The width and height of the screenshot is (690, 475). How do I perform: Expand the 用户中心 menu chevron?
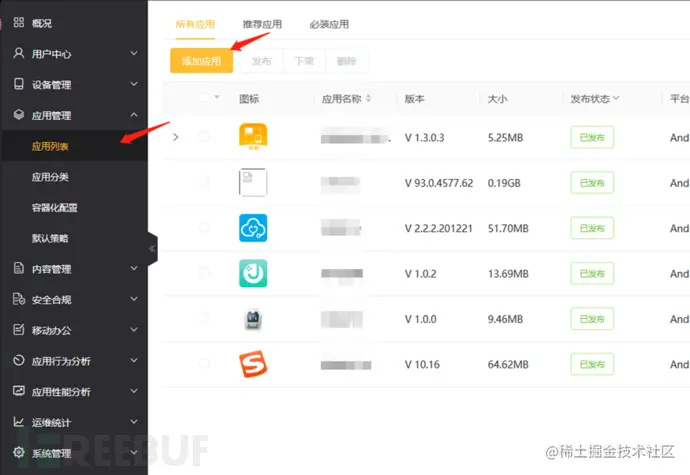click(x=134, y=53)
